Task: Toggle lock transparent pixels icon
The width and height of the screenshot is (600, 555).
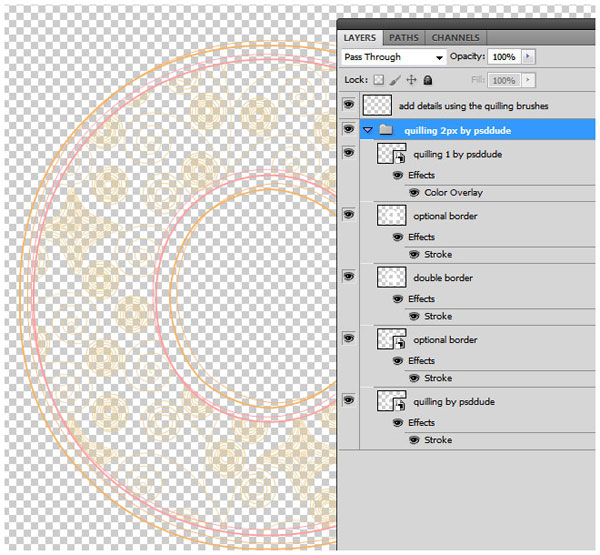Action: click(x=378, y=80)
